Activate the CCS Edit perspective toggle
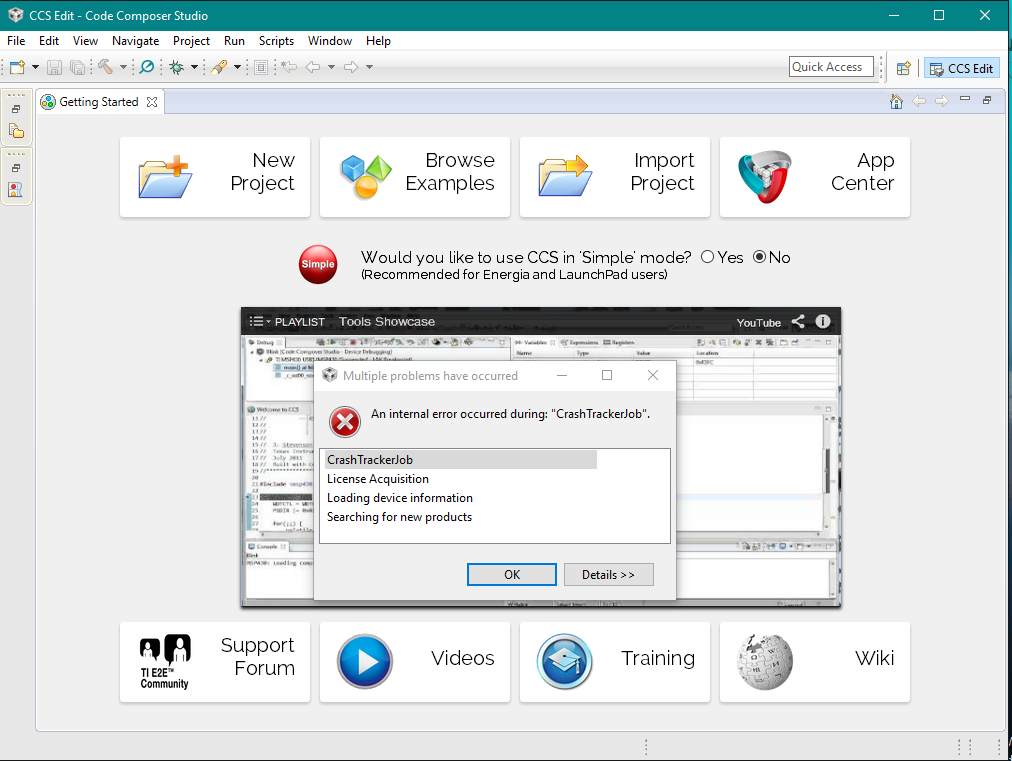Screen dimensions: 1012x761 pyautogui.click(x=962, y=68)
